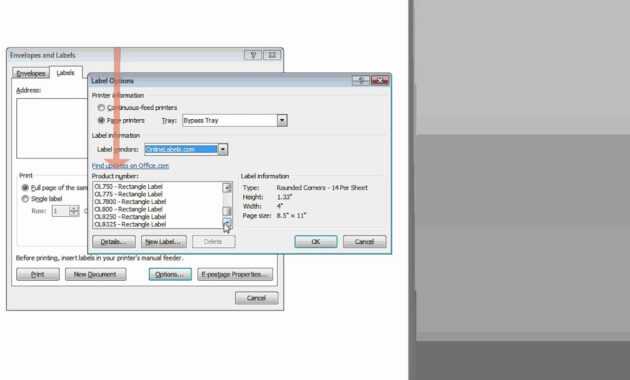The image size is (630, 380).
Task: Click the product list scrollbar thumb
Action: [227, 211]
